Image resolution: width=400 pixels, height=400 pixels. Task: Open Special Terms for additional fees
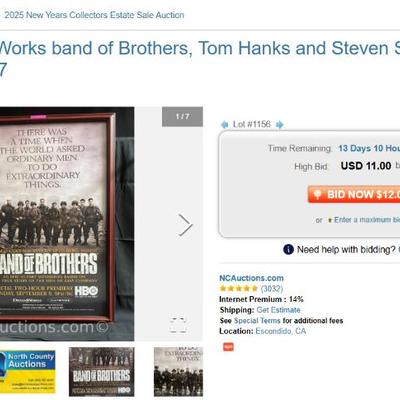(x=257, y=321)
